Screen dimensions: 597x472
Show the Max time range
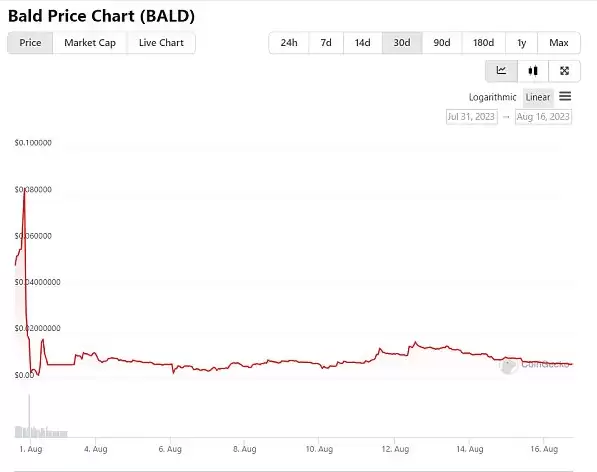(559, 43)
